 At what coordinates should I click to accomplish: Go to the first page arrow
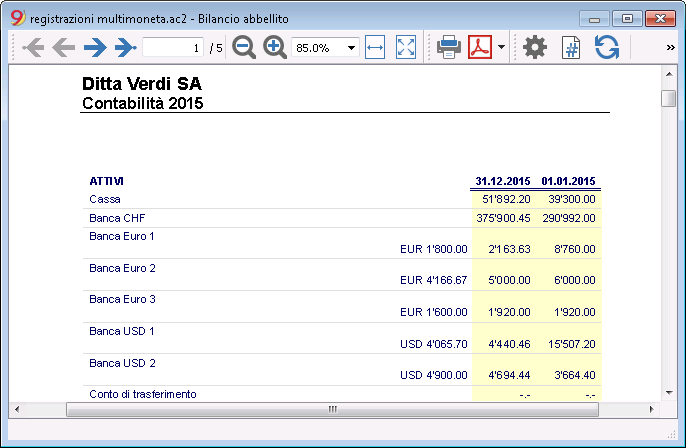pyautogui.click(x=33, y=47)
